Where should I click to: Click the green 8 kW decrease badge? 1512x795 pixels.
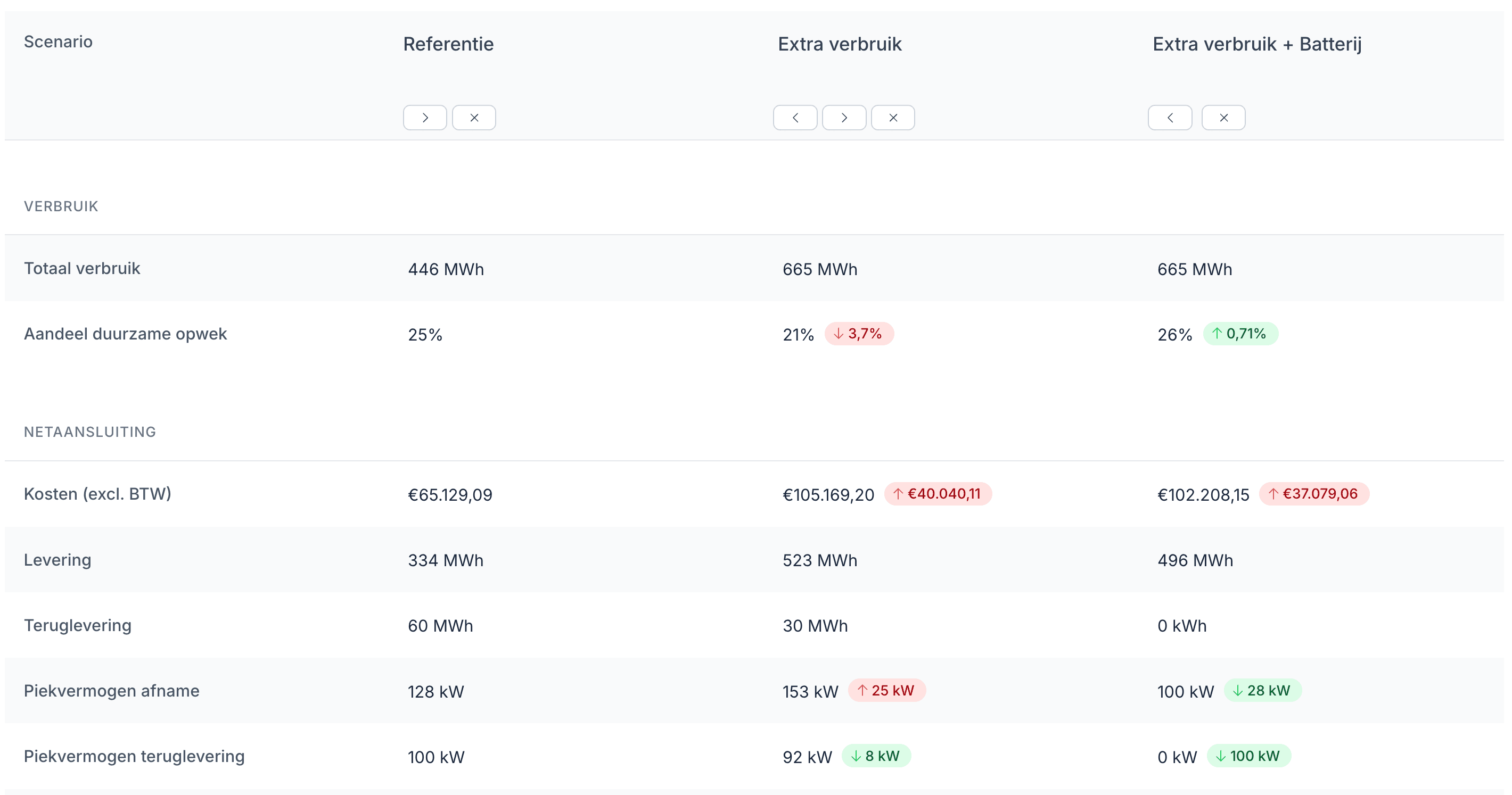pos(876,756)
